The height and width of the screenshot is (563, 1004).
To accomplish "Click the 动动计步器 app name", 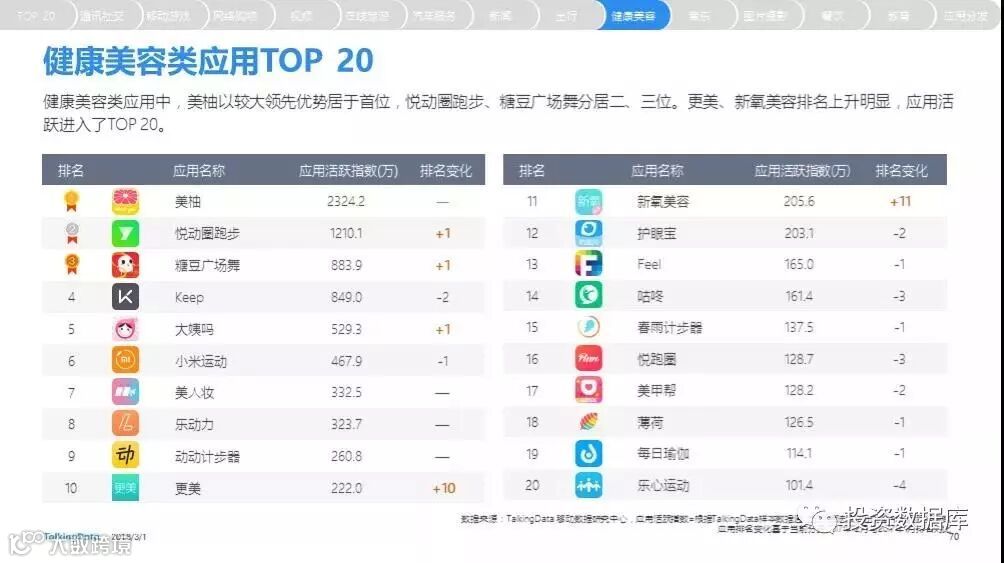I will (x=207, y=457).
